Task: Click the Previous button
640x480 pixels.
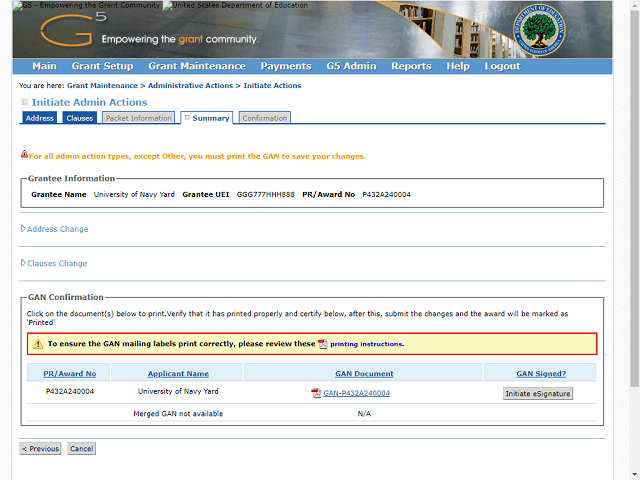Action: [40, 449]
